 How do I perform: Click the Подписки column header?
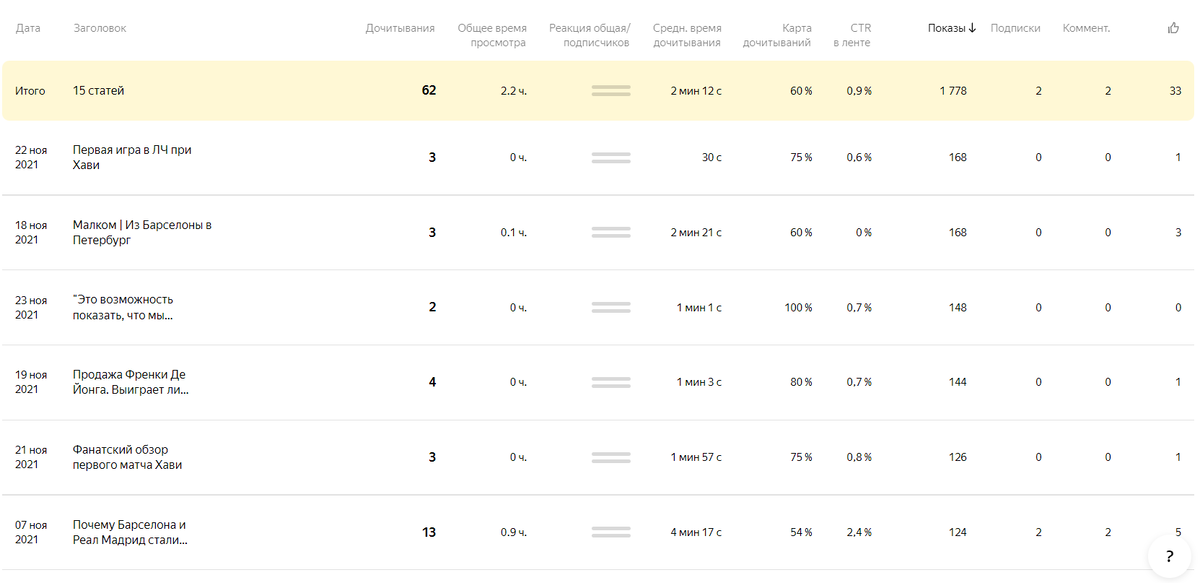pos(1015,28)
